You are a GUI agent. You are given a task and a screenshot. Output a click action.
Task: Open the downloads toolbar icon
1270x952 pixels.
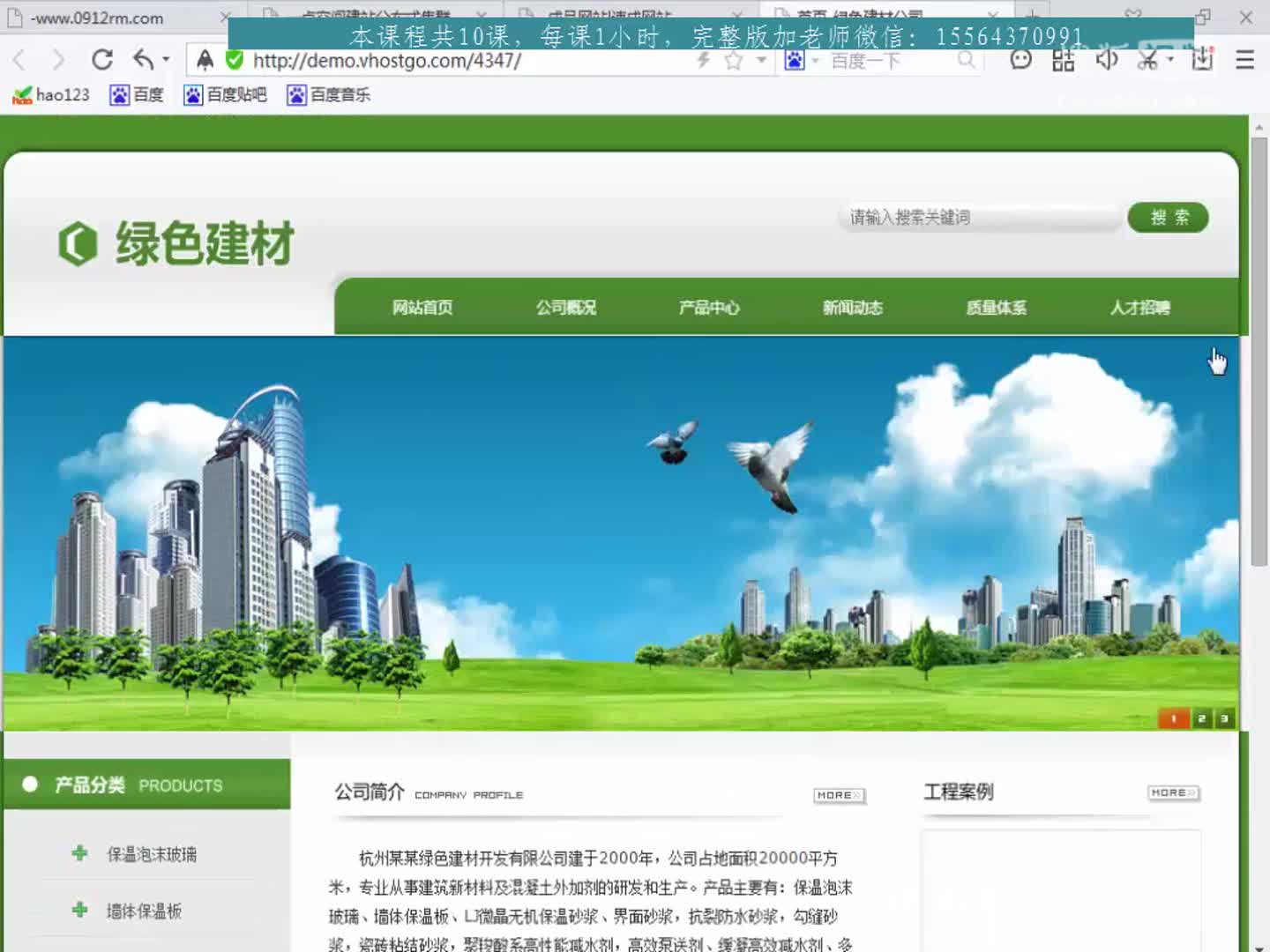[1202, 60]
